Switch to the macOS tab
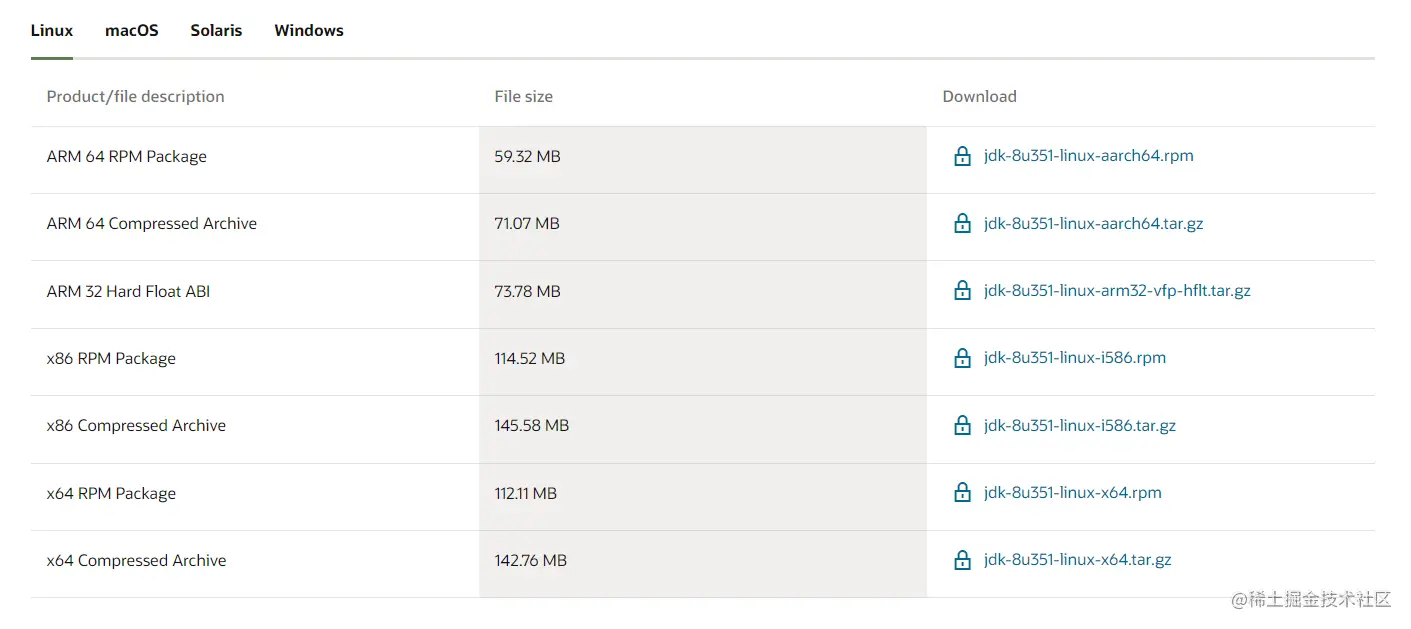1411x629 pixels. [x=132, y=31]
